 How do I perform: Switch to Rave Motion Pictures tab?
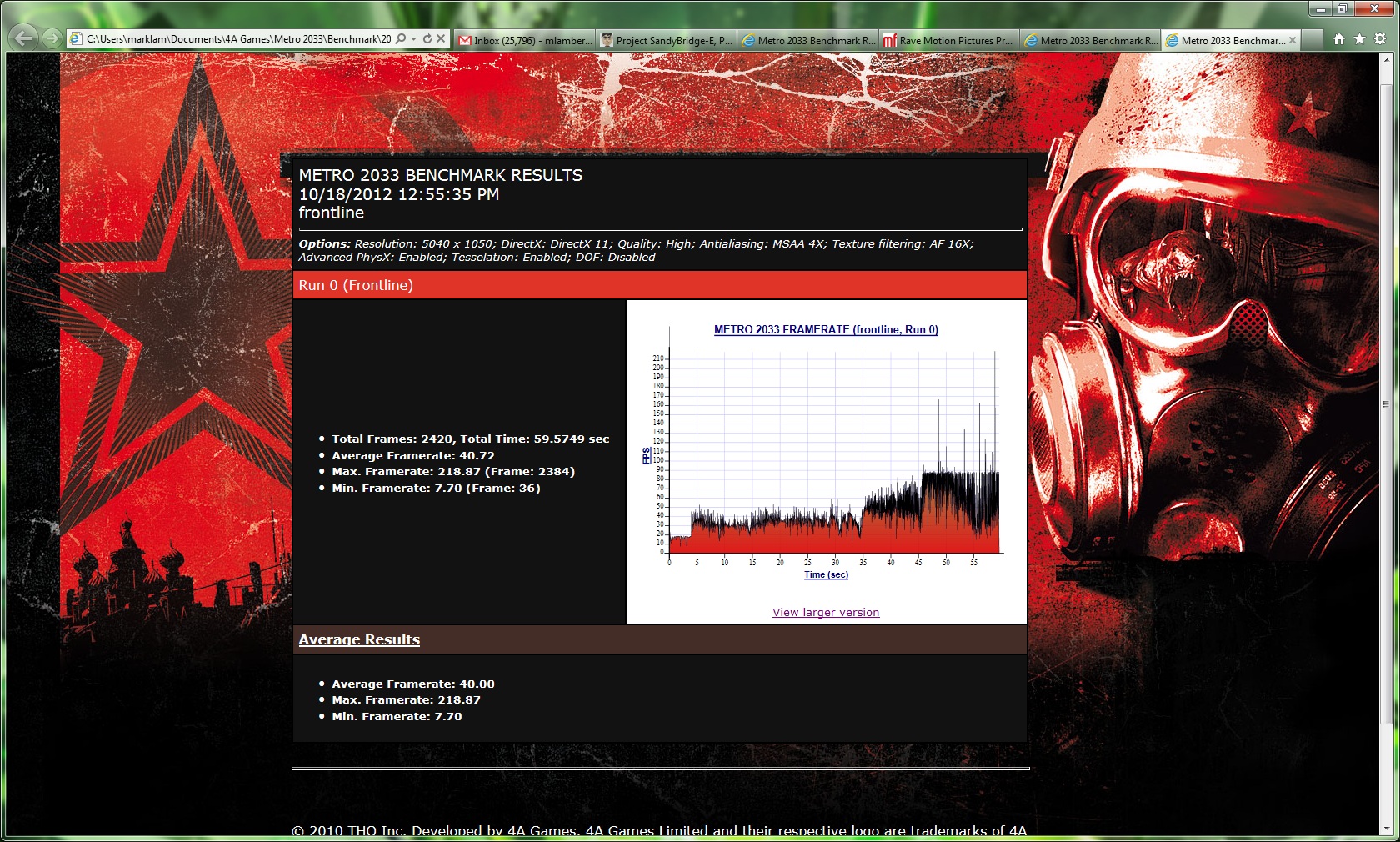coord(948,40)
